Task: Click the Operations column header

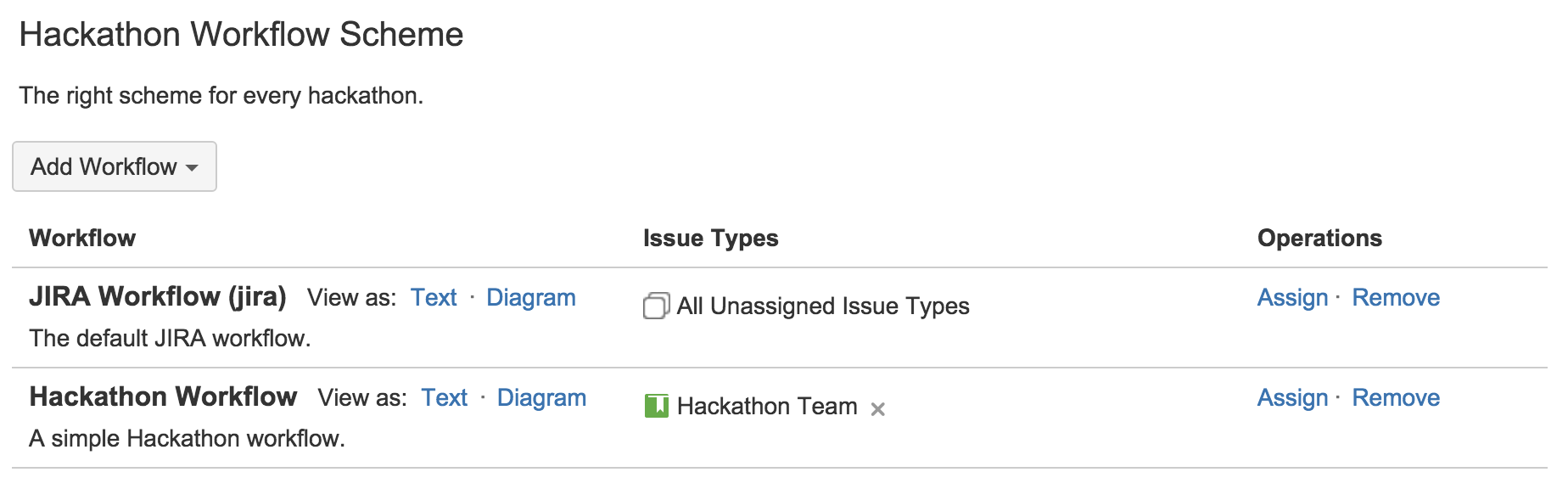Action: (x=1320, y=239)
